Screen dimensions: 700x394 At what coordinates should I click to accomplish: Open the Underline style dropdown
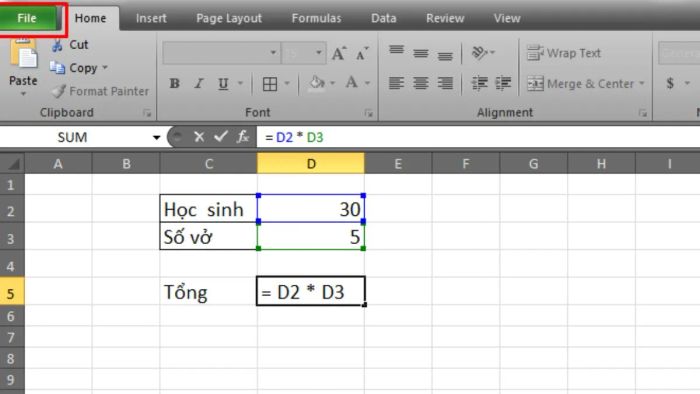[241, 83]
